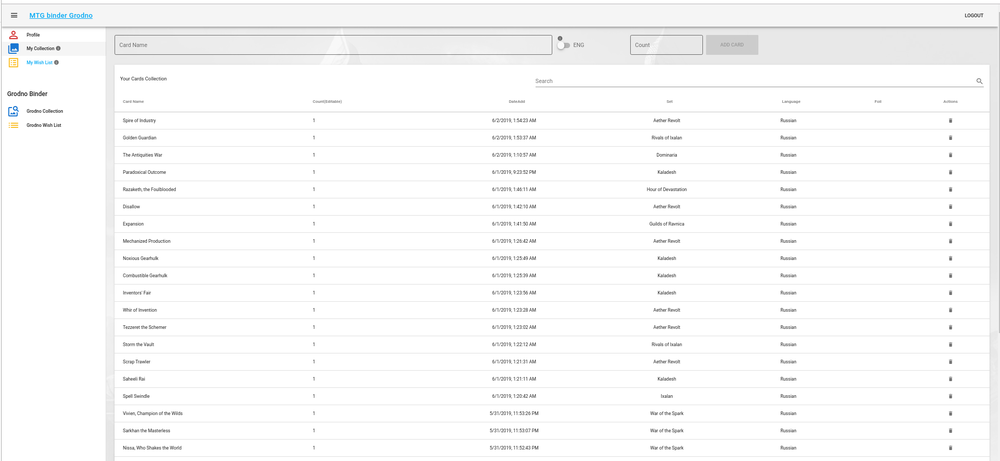Sort table by DateAdd column header
The width and height of the screenshot is (1000, 461).
pos(516,101)
